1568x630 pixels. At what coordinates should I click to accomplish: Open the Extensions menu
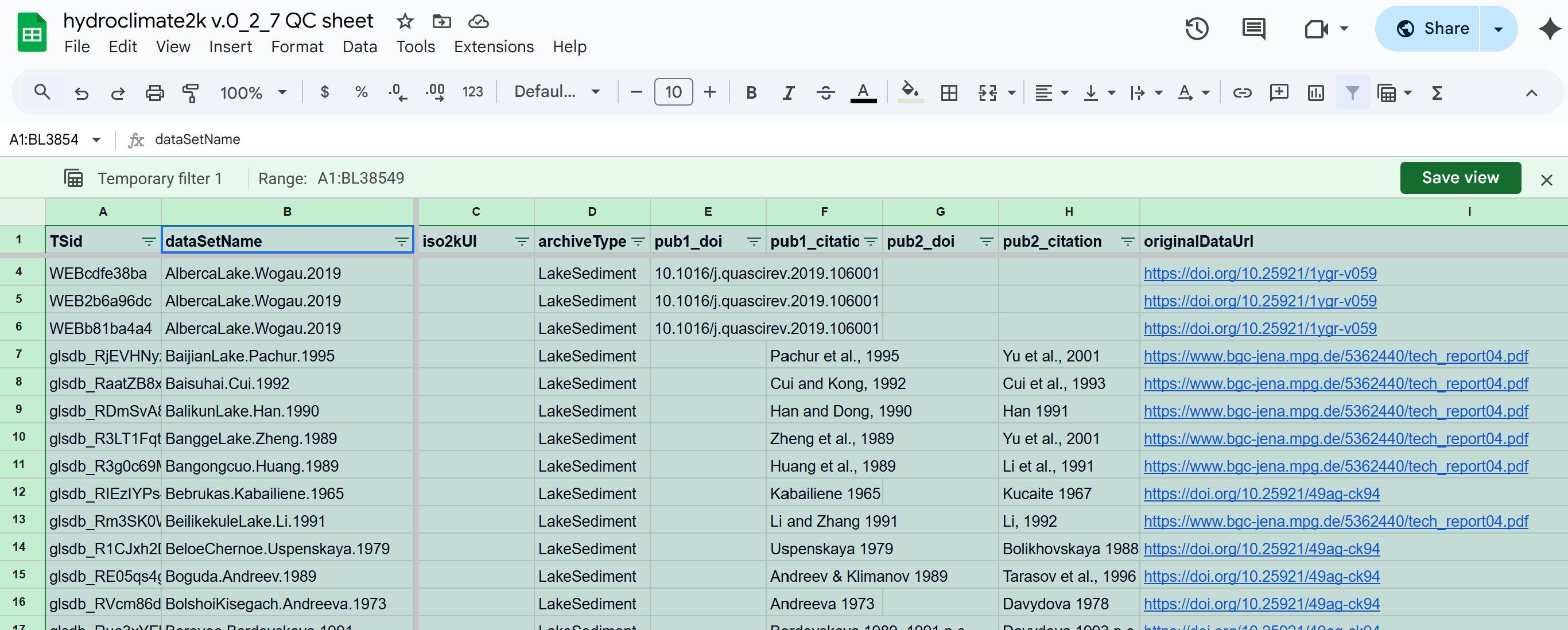493,47
